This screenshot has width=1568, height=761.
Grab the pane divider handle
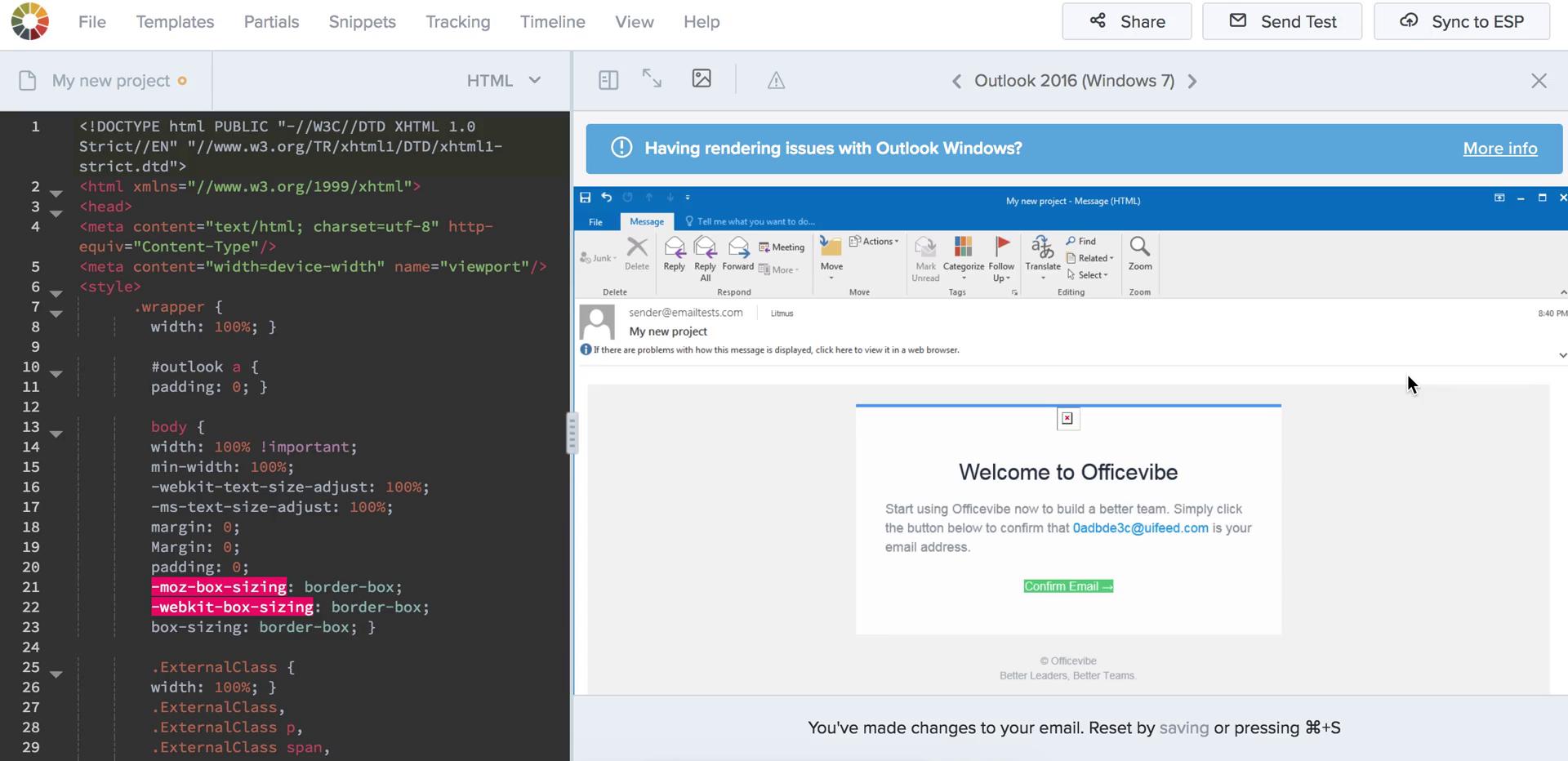(x=572, y=433)
